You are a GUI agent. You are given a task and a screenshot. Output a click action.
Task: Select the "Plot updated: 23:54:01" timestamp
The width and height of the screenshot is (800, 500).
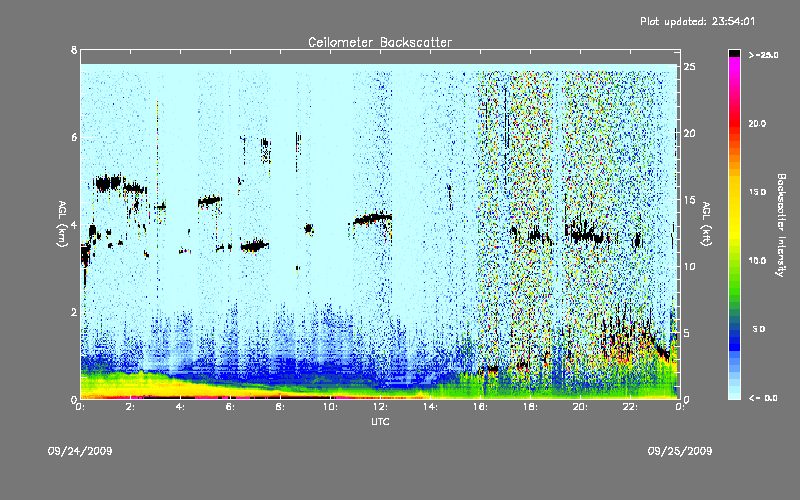(x=697, y=21)
